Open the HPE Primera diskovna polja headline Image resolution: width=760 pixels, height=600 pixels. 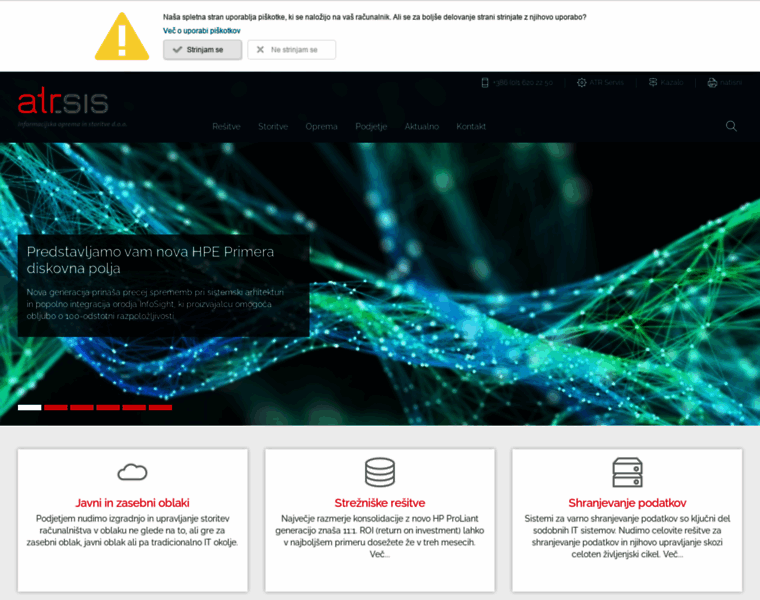pos(150,260)
